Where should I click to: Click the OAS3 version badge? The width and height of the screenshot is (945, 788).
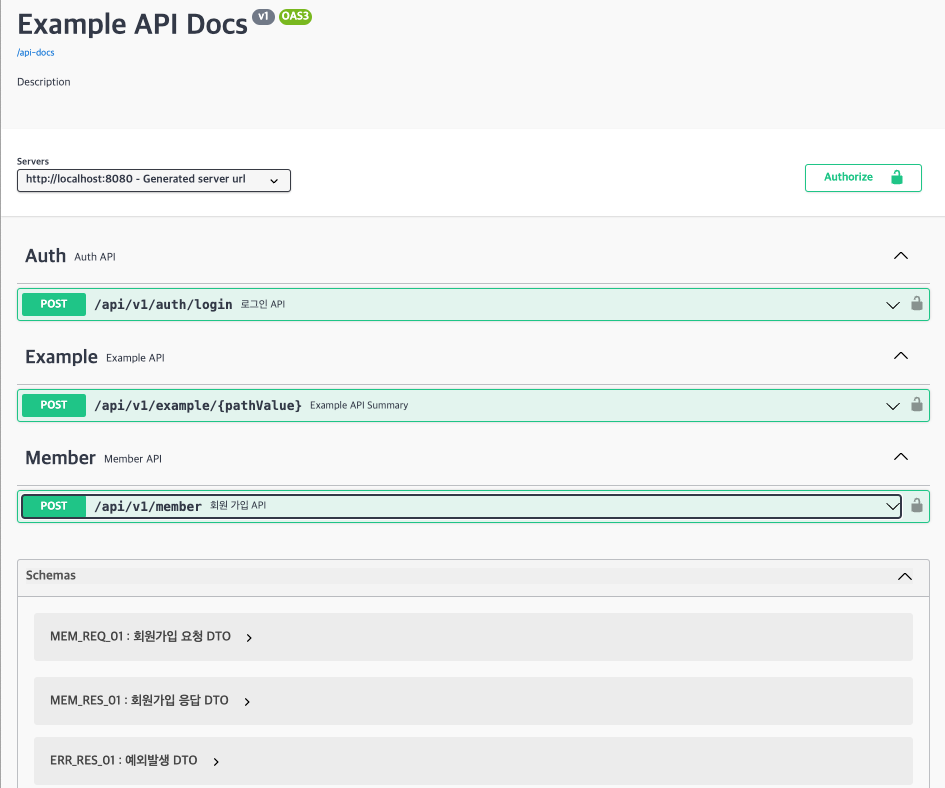coord(295,16)
